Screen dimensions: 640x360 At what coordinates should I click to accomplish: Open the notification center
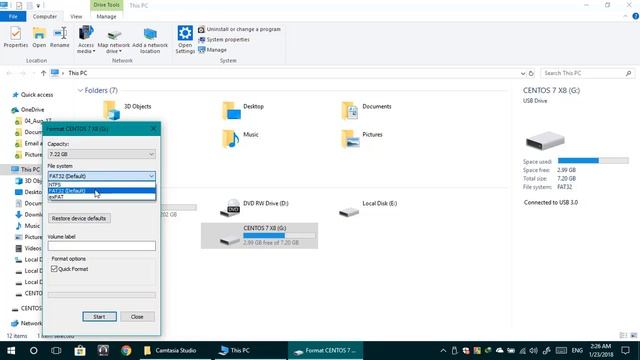tap(625, 351)
